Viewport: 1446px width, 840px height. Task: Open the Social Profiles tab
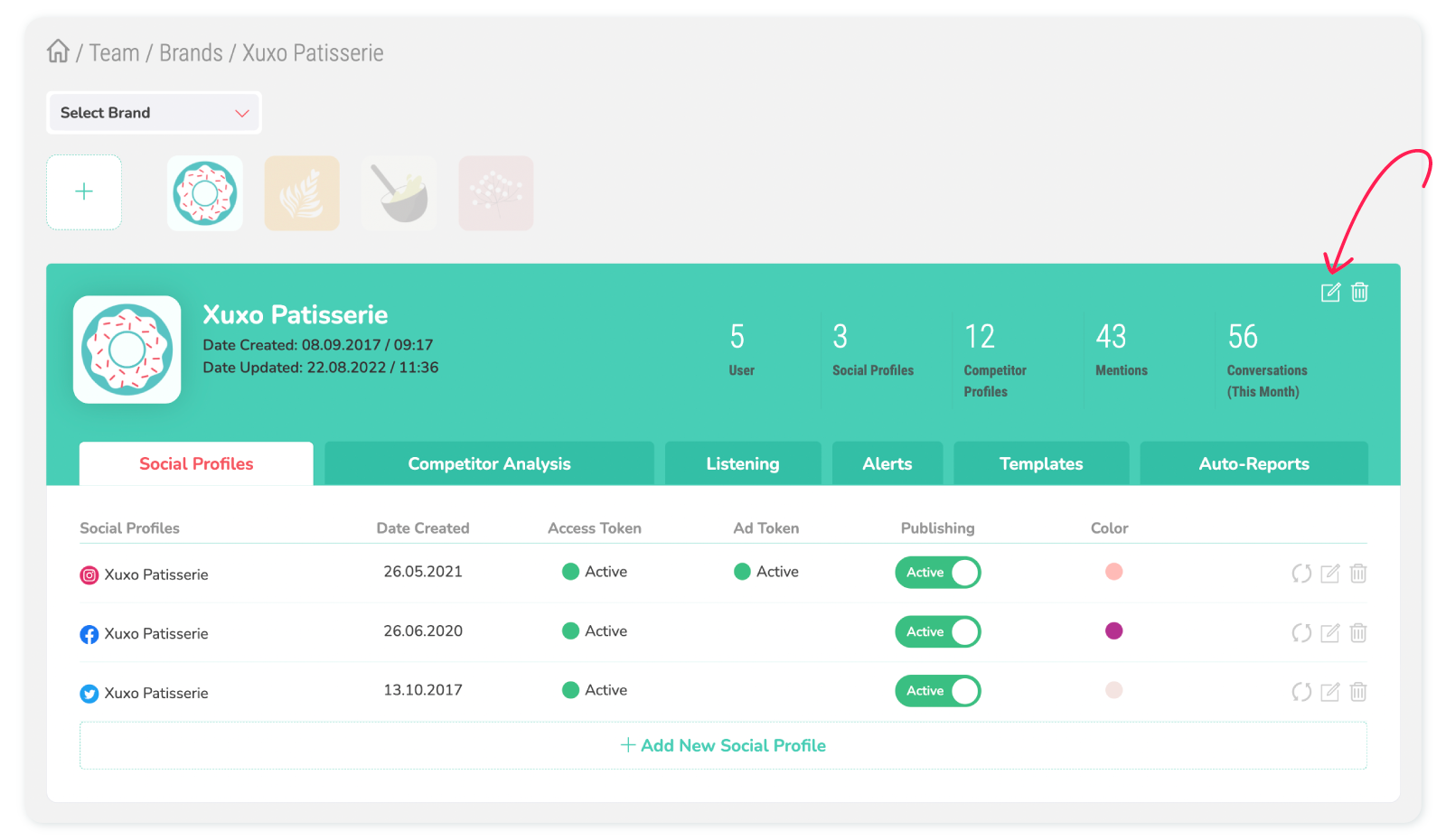coord(196,463)
